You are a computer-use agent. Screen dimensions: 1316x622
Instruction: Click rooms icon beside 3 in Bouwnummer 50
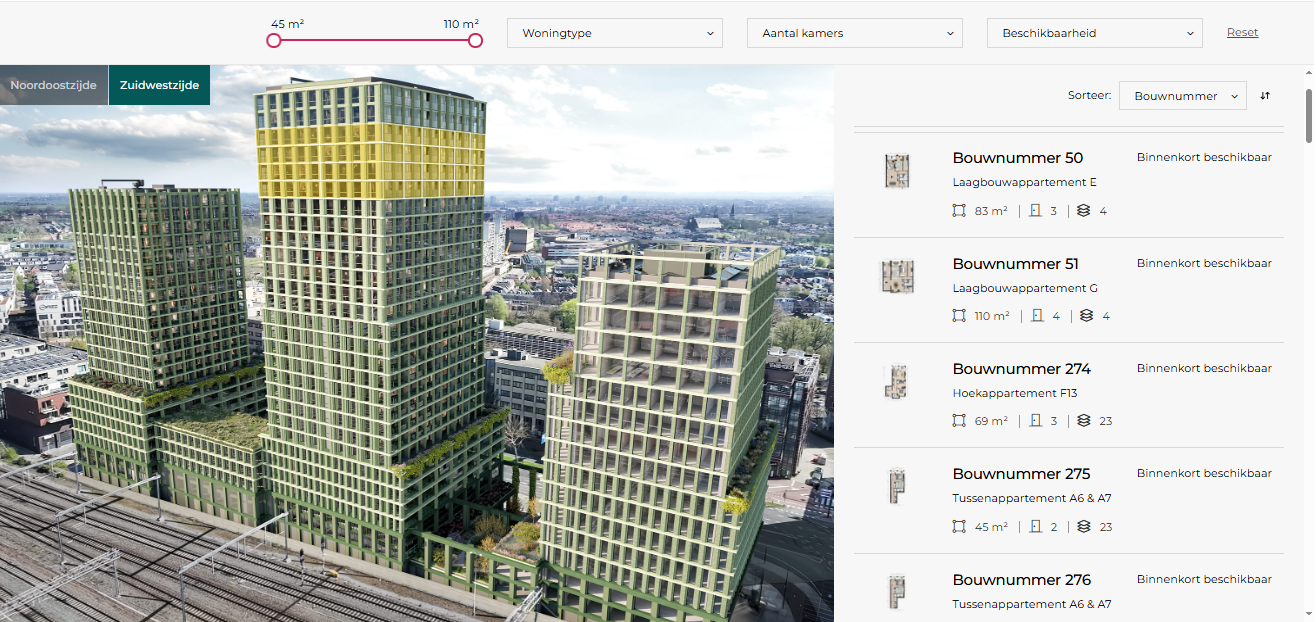[x=1036, y=211]
